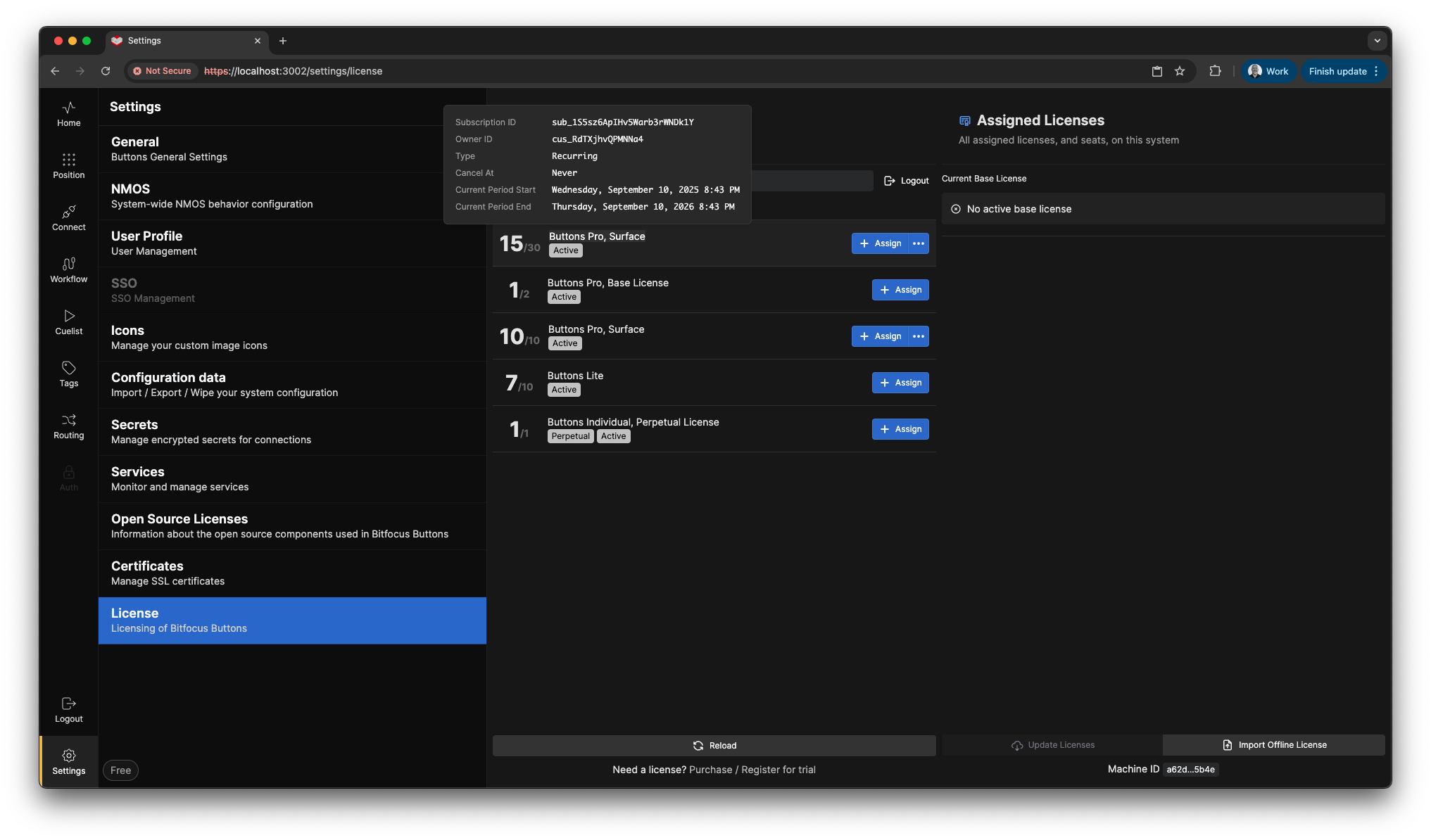Open the browser Extensions menu
Image resolution: width=1431 pixels, height=840 pixels.
tap(1215, 71)
